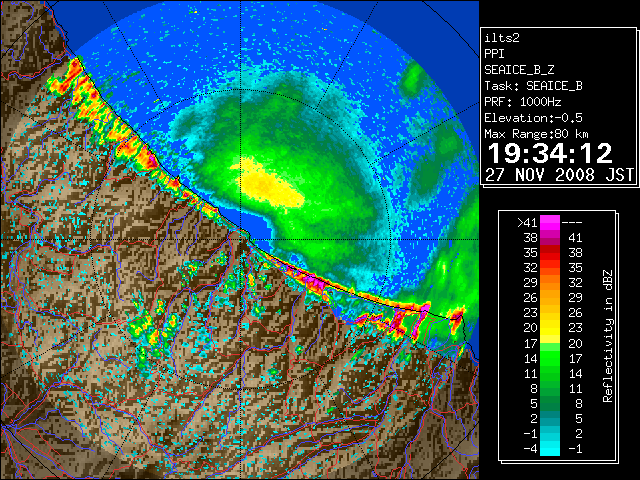Viewport: 640px width, 480px height.
Task: Pick the bright green 14-17 dBZ swatch
Action: point(550,358)
